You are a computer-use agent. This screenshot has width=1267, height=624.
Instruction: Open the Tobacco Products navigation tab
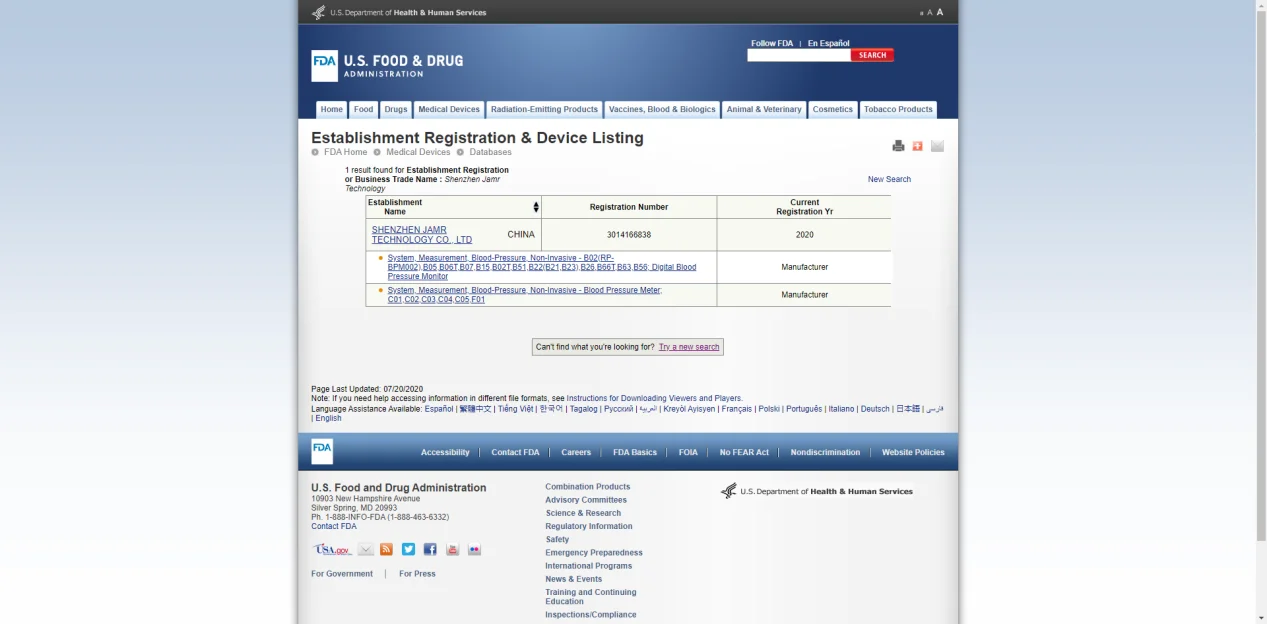click(x=898, y=109)
